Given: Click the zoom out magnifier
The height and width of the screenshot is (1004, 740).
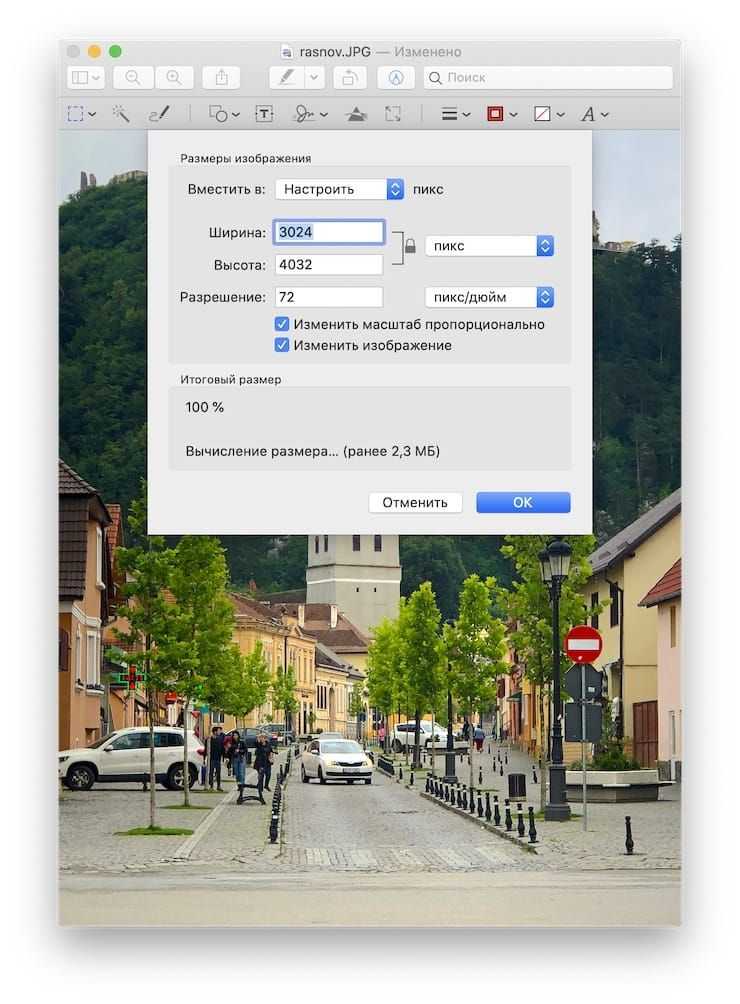Looking at the screenshot, I should 133,77.
